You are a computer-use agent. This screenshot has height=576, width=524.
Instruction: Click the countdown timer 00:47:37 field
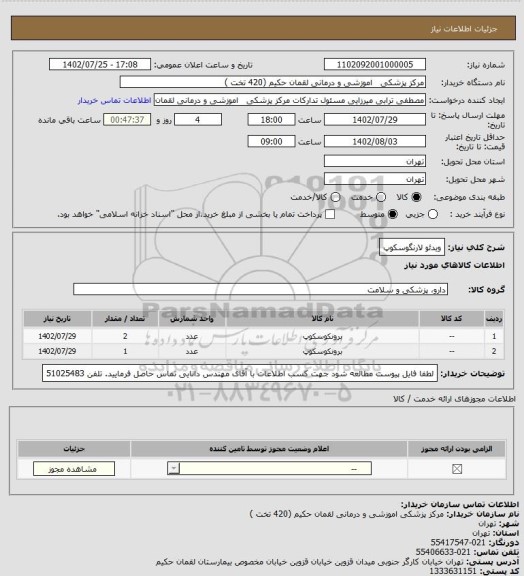(127, 120)
